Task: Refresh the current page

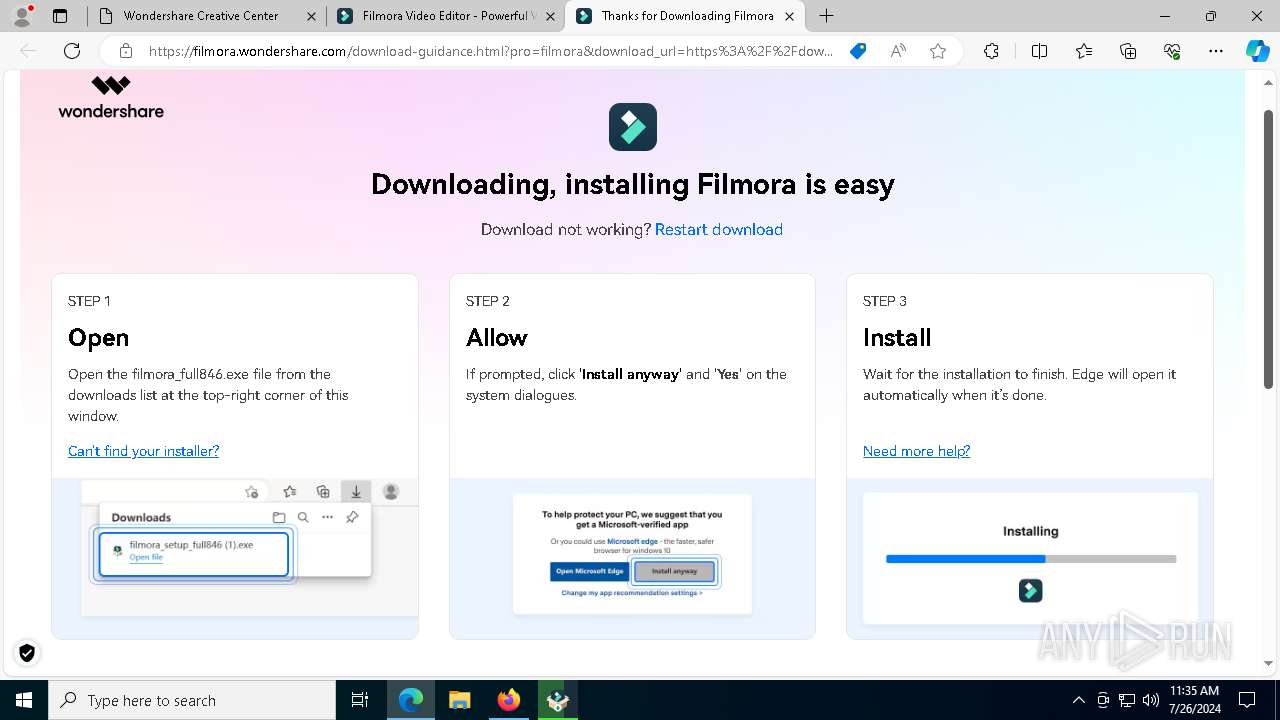Action: [x=72, y=51]
